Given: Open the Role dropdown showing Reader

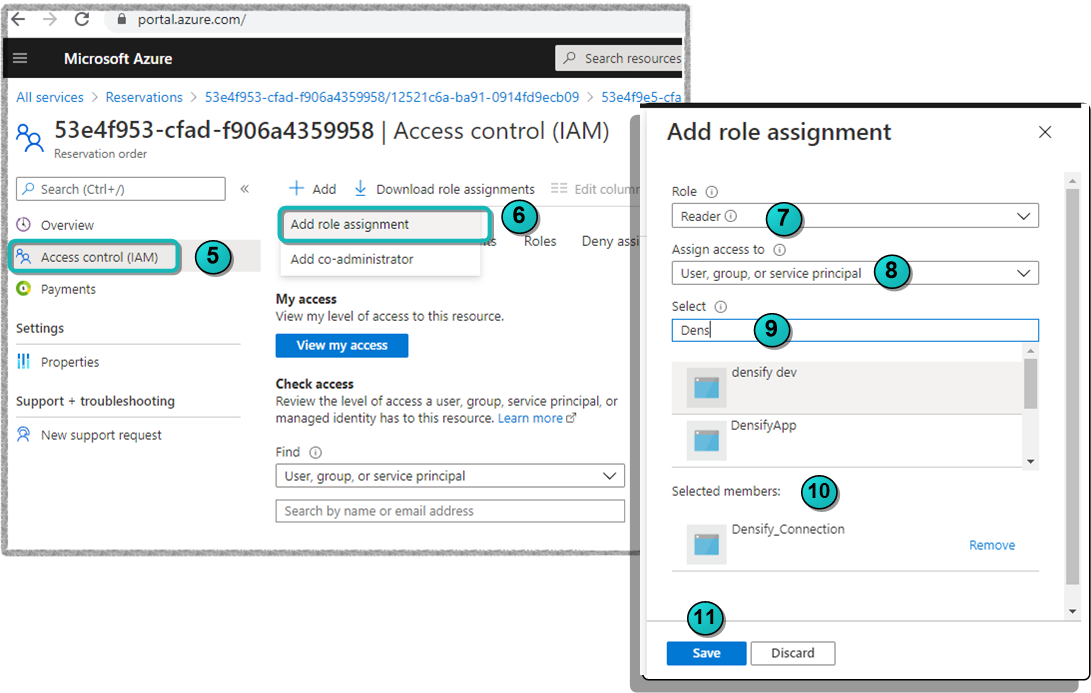Looking at the screenshot, I should (854, 216).
